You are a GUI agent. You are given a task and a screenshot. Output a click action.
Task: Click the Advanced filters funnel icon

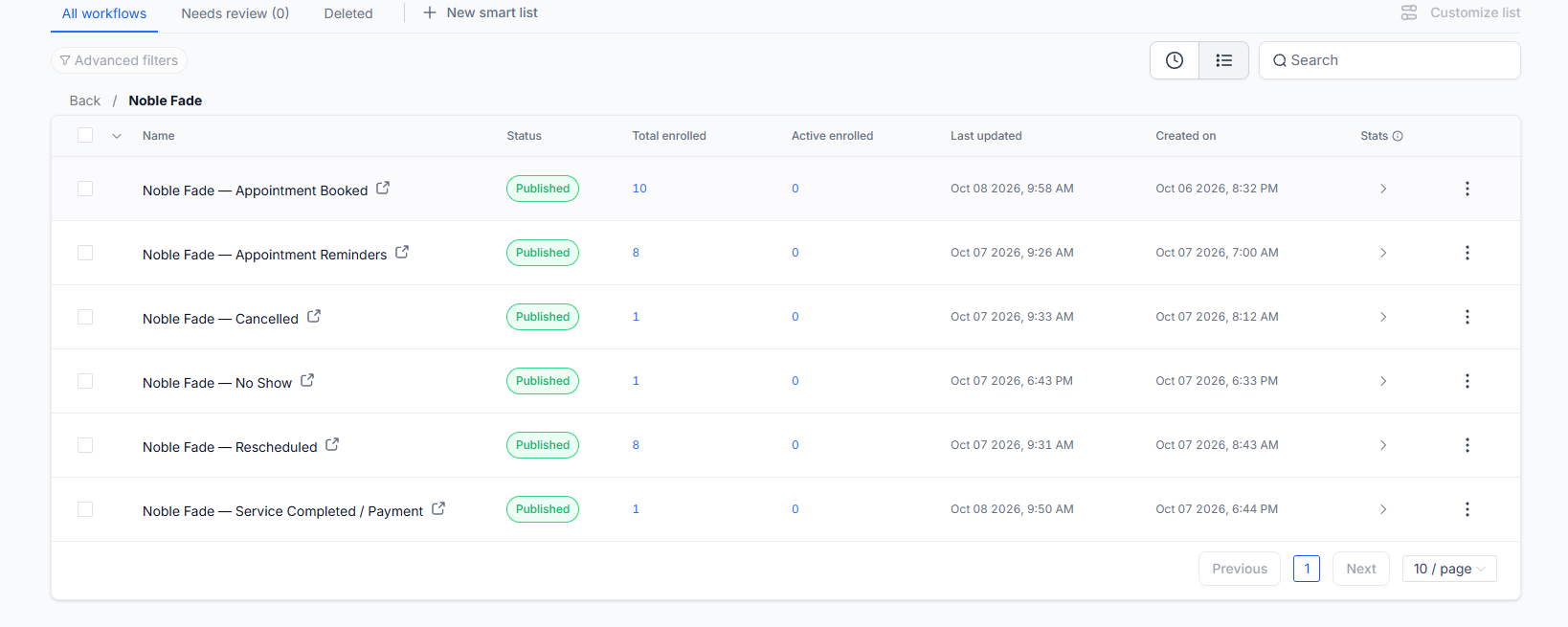point(65,60)
